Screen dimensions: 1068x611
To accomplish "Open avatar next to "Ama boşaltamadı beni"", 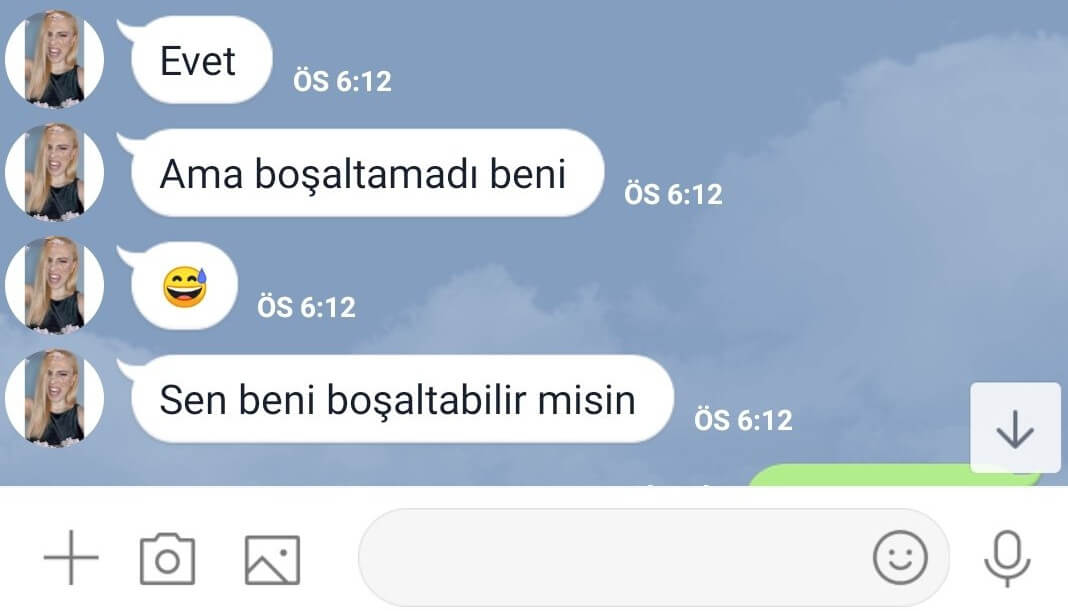I will click(x=54, y=173).
